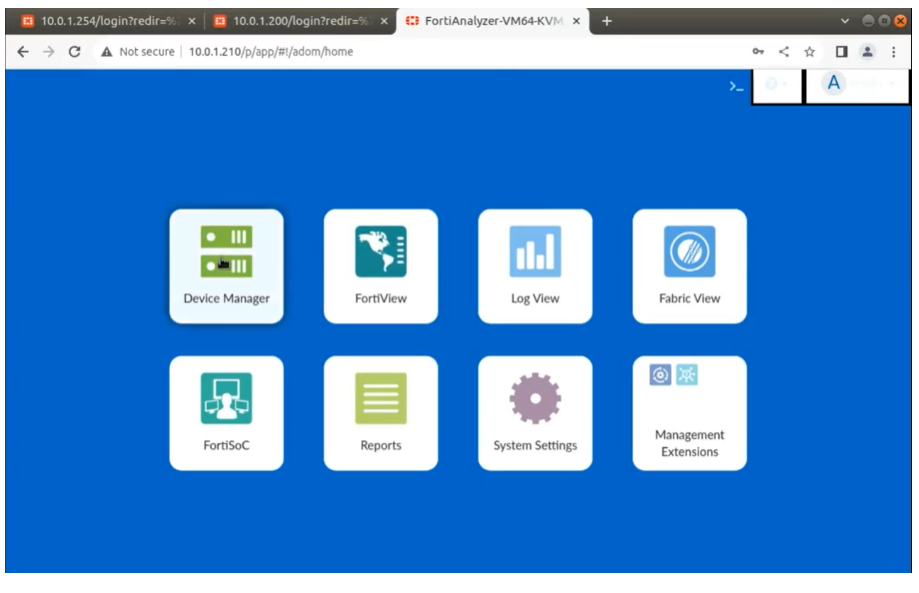
Task: Go back to the previous page
Action: 23,52
